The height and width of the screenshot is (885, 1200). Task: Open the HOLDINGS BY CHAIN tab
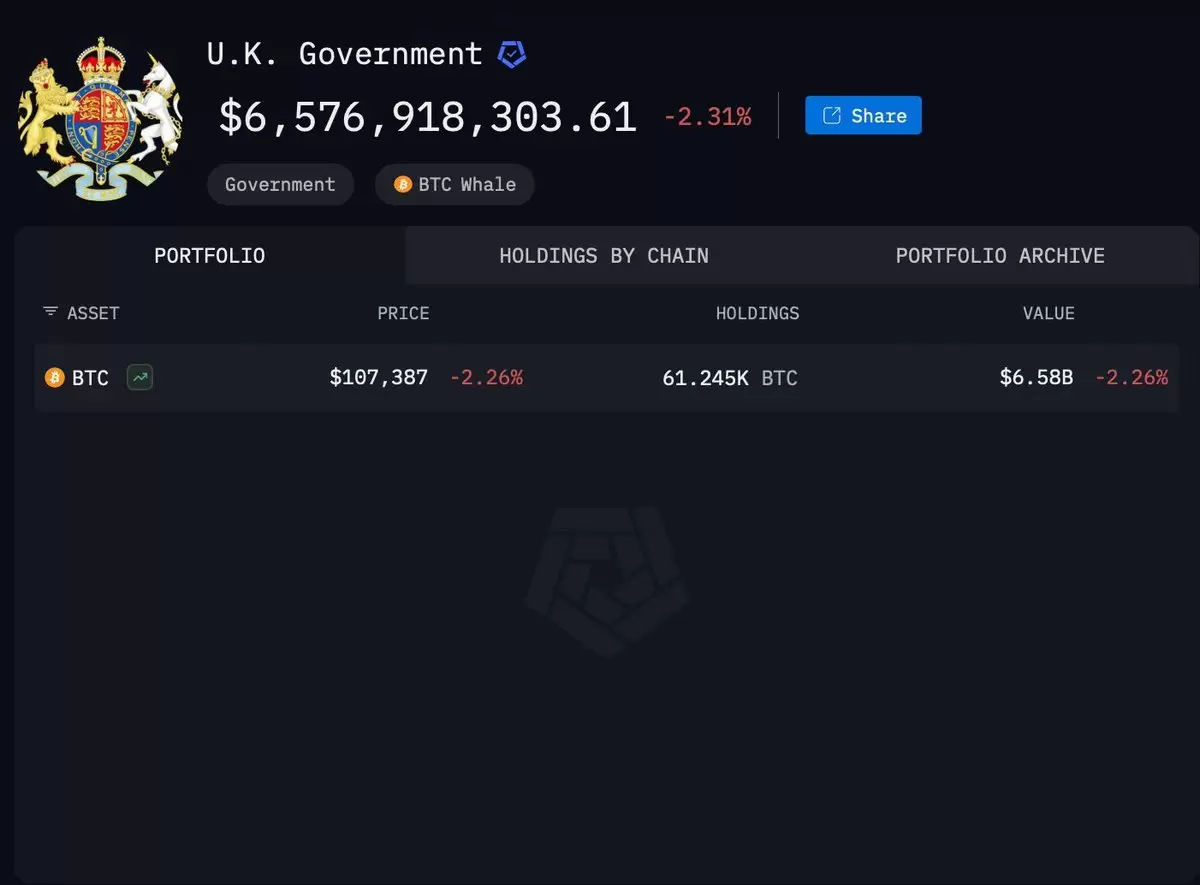(x=604, y=256)
